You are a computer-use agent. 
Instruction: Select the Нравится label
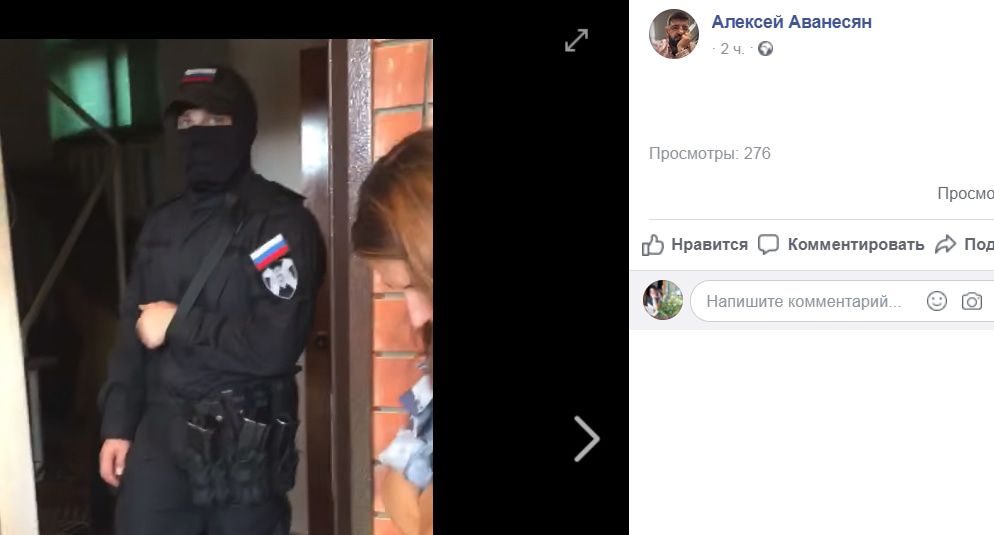pyautogui.click(x=709, y=245)
